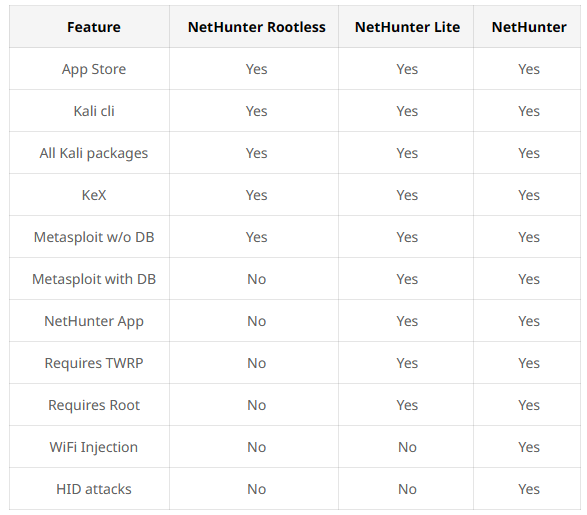Image resolution: width=587 pixels, height=515 pixels.
Task: Click the NetHunter App row label
Action: coord(94,322)
